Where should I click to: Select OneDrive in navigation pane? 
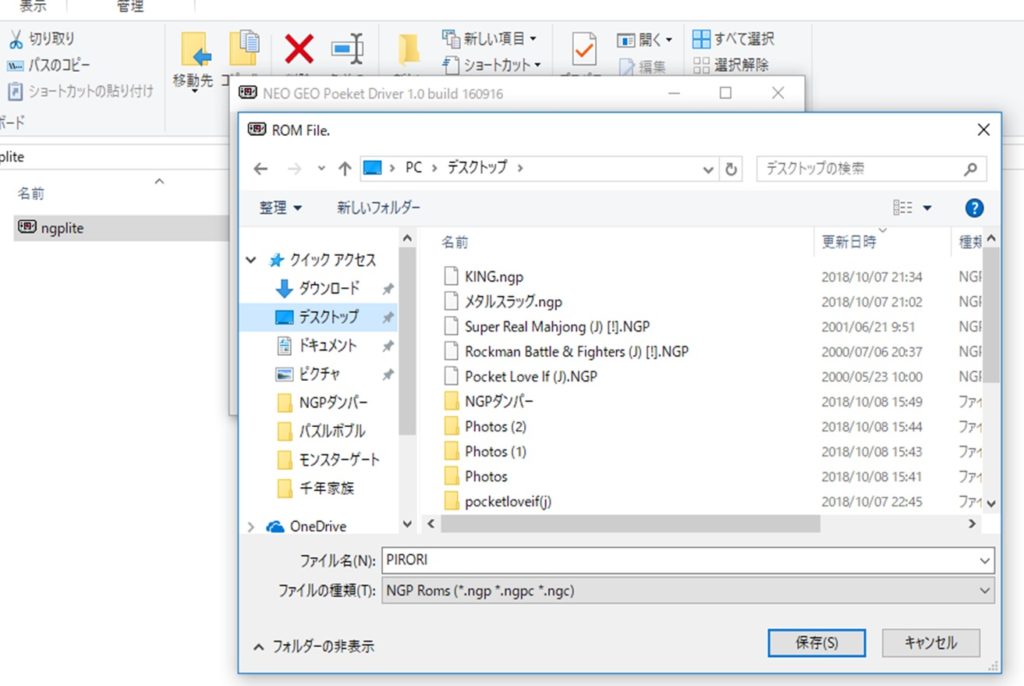tap(318, 527)
